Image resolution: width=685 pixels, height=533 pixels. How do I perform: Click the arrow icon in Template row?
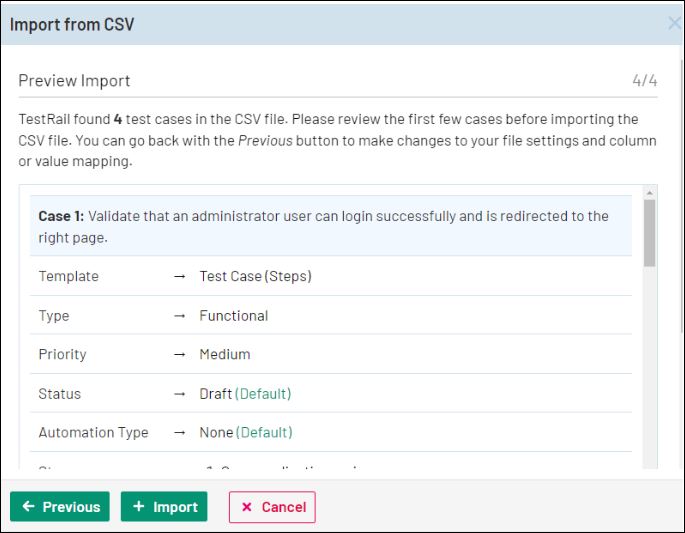click(x=180, y=276)
